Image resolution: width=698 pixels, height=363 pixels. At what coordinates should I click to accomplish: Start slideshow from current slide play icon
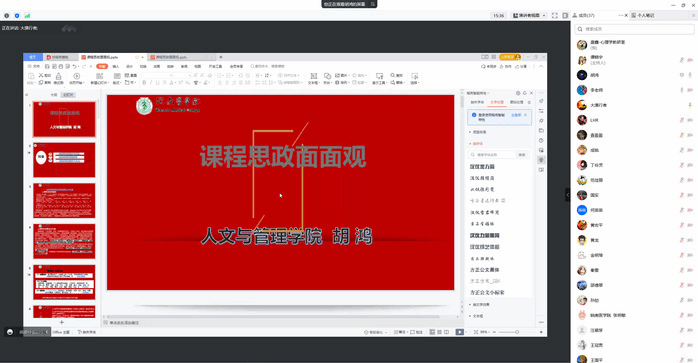tap(77, 76)
